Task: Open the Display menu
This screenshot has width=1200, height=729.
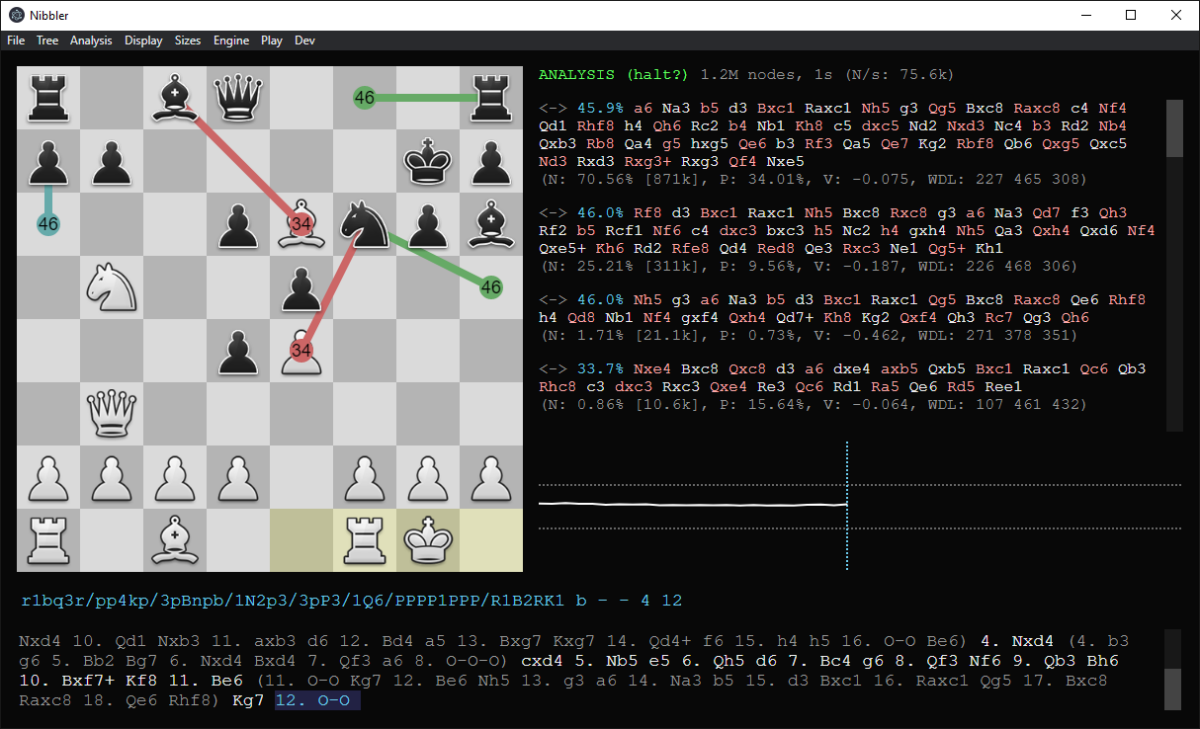Action: click(x=144, y=41)
